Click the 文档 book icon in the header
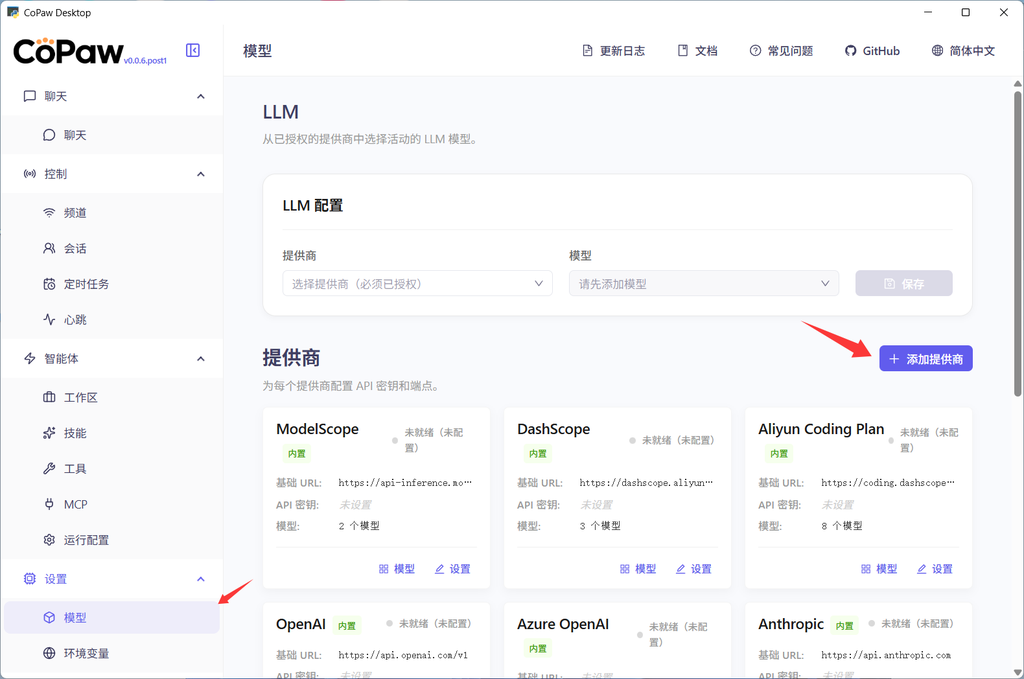The width and height of the screenshot is (1024, 679). 682,50
